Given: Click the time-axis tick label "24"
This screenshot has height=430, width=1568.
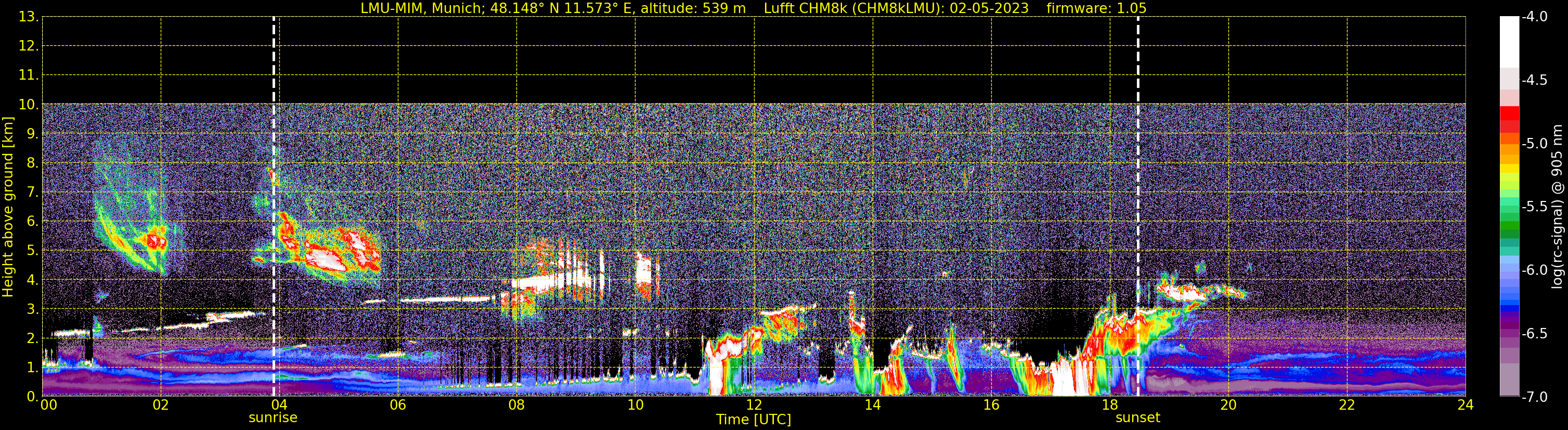Looking at the screenshot, I should (x=1465, y=406).
